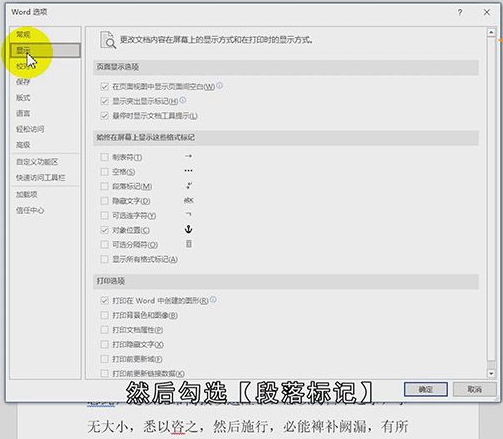
Task: Open the 保存 options category
Action: tap(23, 82)
